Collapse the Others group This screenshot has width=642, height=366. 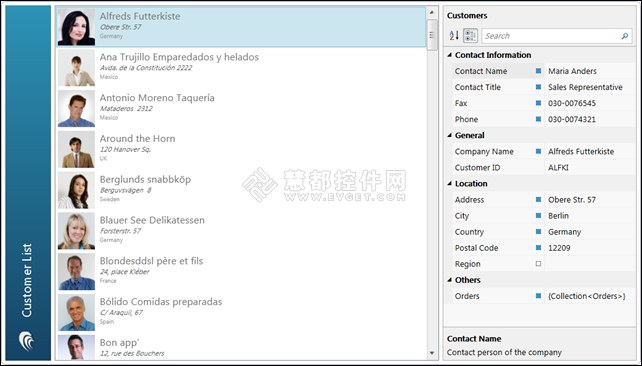tap(450, 280)
